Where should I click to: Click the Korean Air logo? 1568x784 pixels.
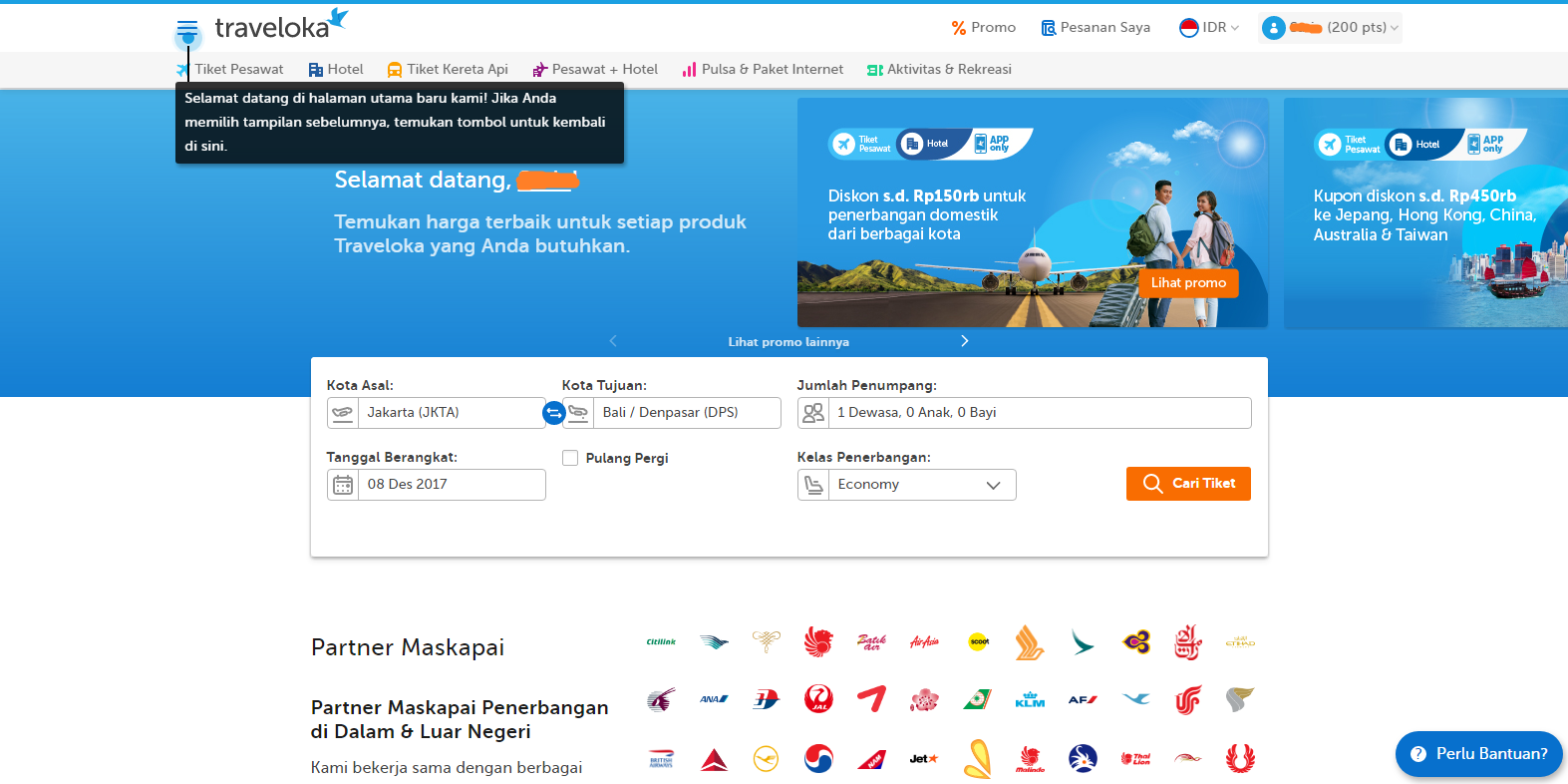tap(818, 759)
